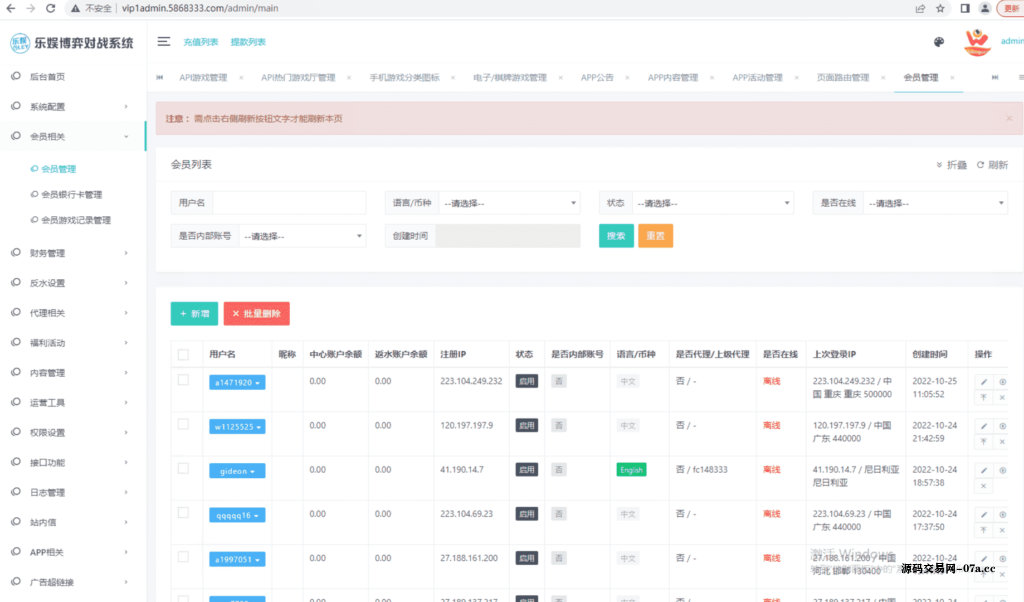Click the hamburger icon to collapse the sidebar

point(164,41)
